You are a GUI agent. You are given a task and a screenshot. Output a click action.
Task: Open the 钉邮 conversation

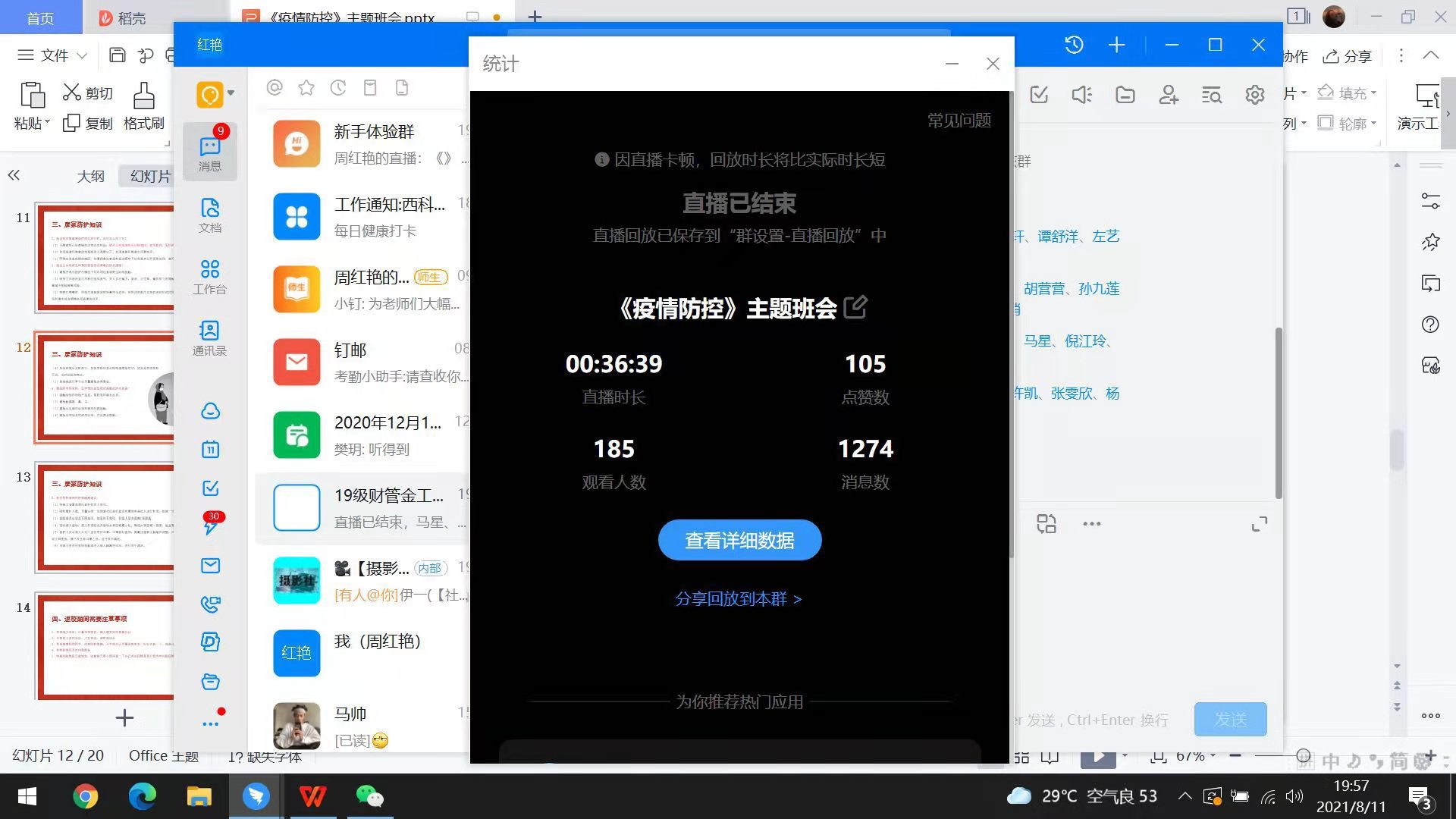coord(362,362)
